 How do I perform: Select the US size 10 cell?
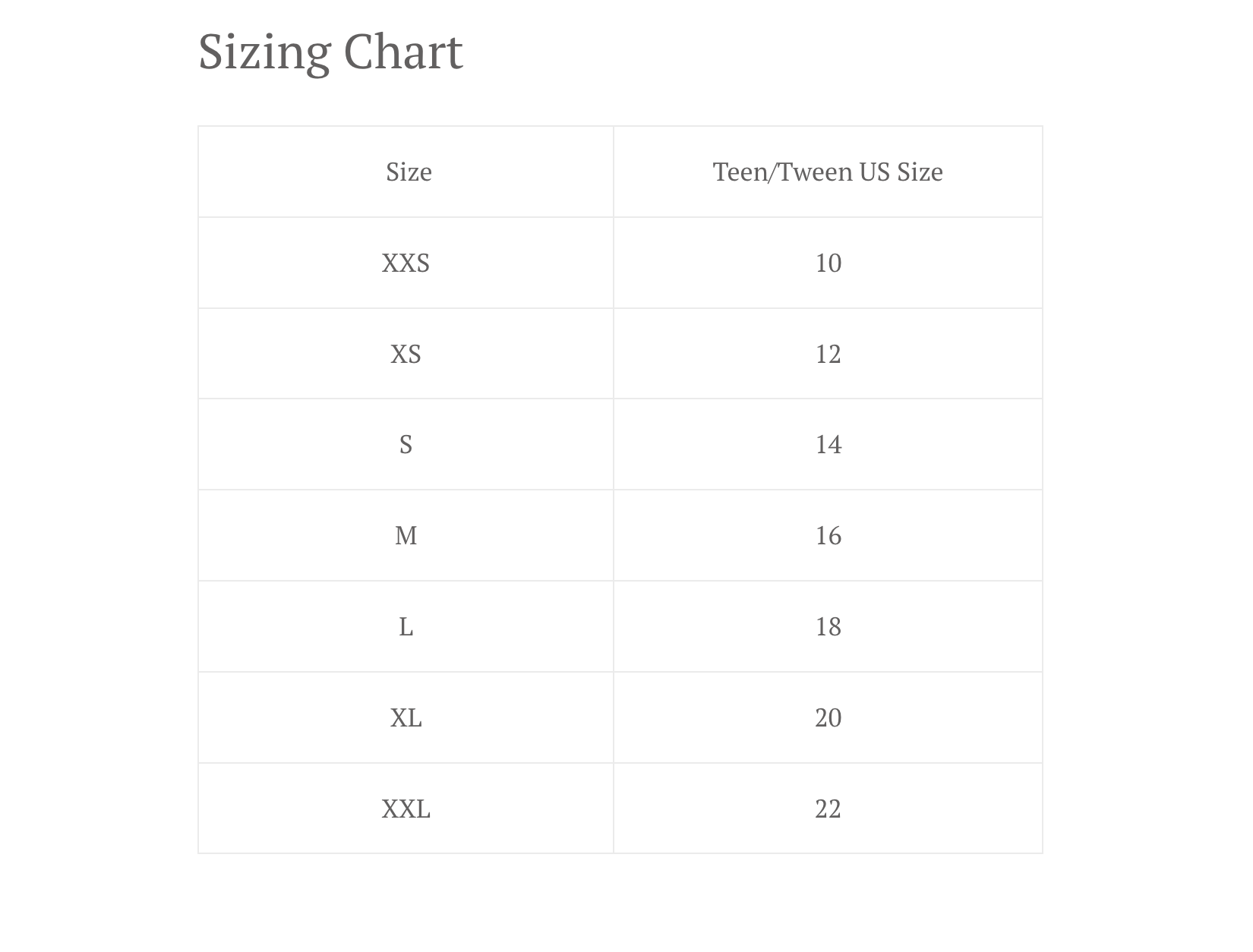click(828, 263)
